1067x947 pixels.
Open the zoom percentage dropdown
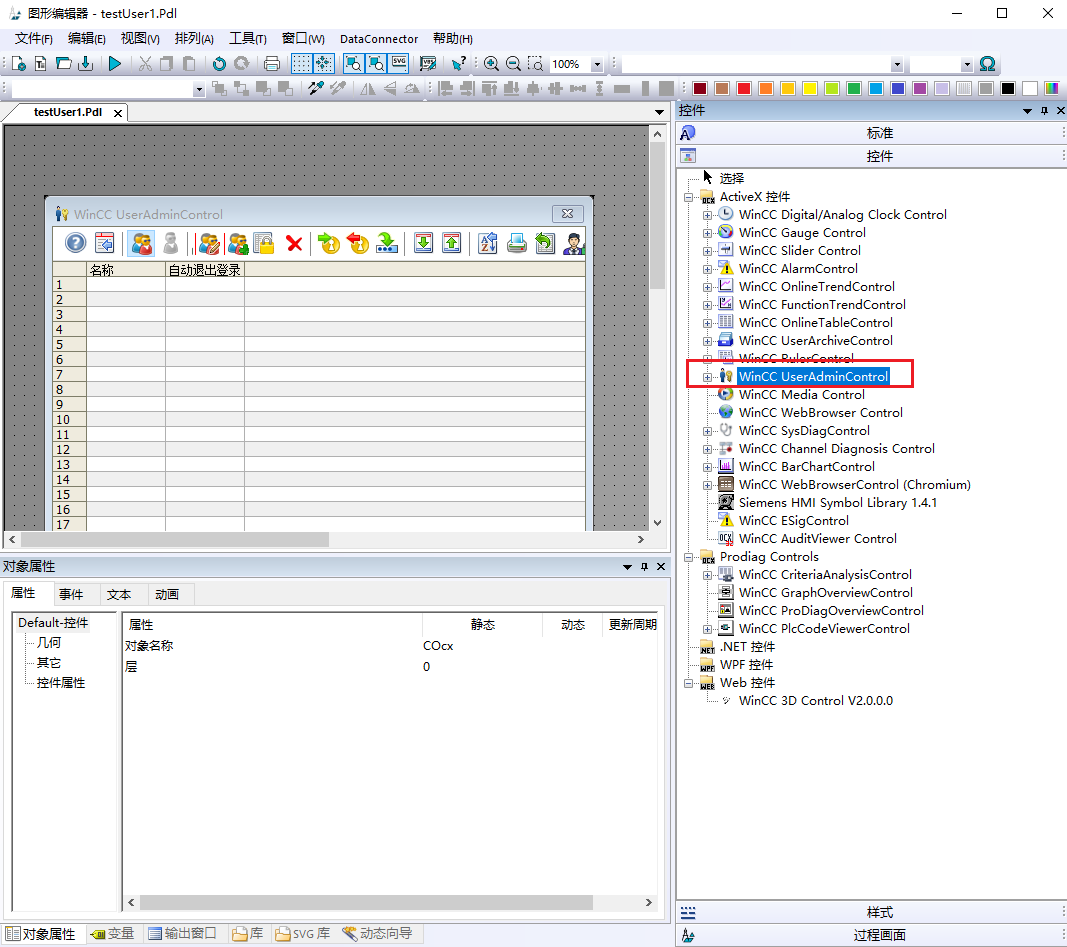point(597,65)
